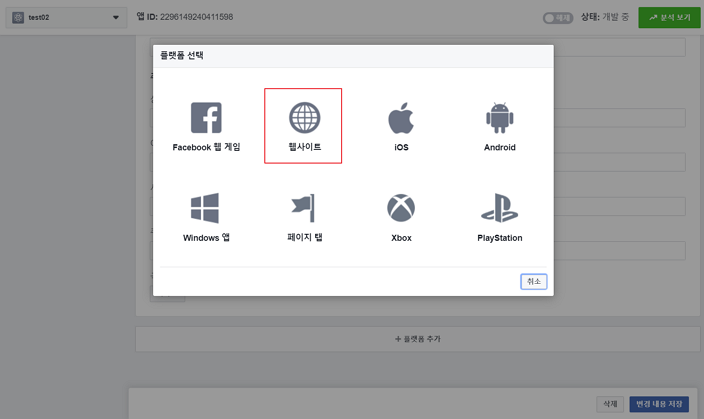Viewport: 704px width, 419px height.
Task: Pick the iOS Apple logo platform
Action: tap(401, 118)
